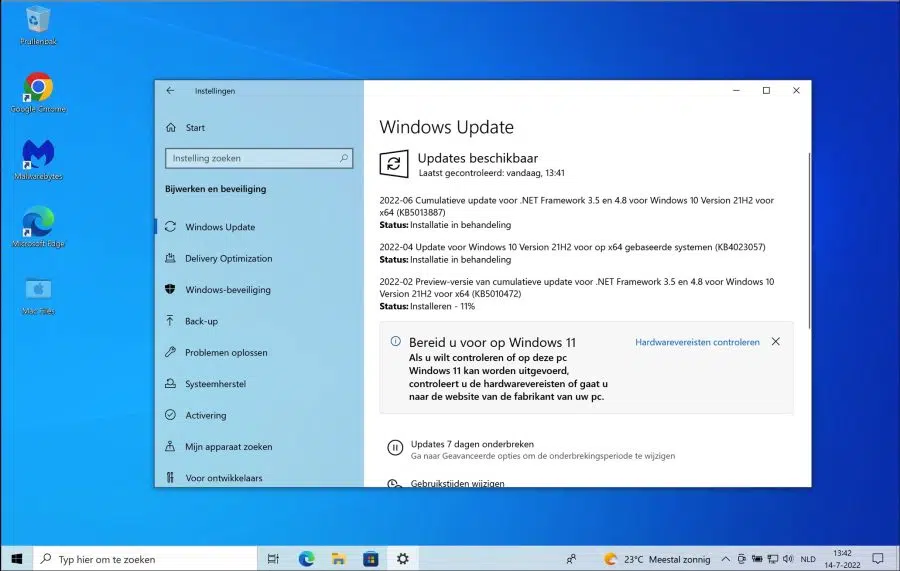Click the Windows Update page heading

pos(447,127)
